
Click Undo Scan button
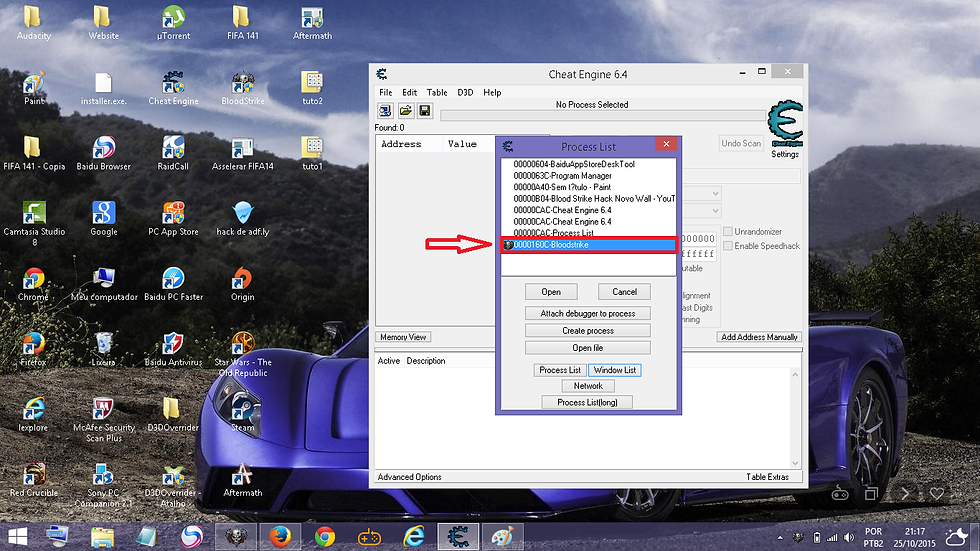pos(741,144)
